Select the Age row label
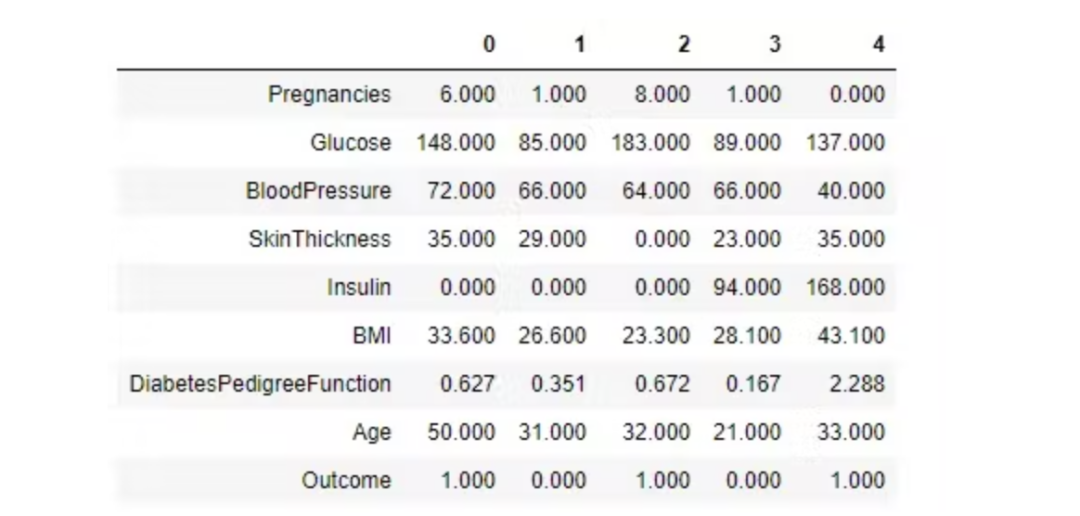The height and width of the screenshot is (516, 1080). click(x=372, y=433)
